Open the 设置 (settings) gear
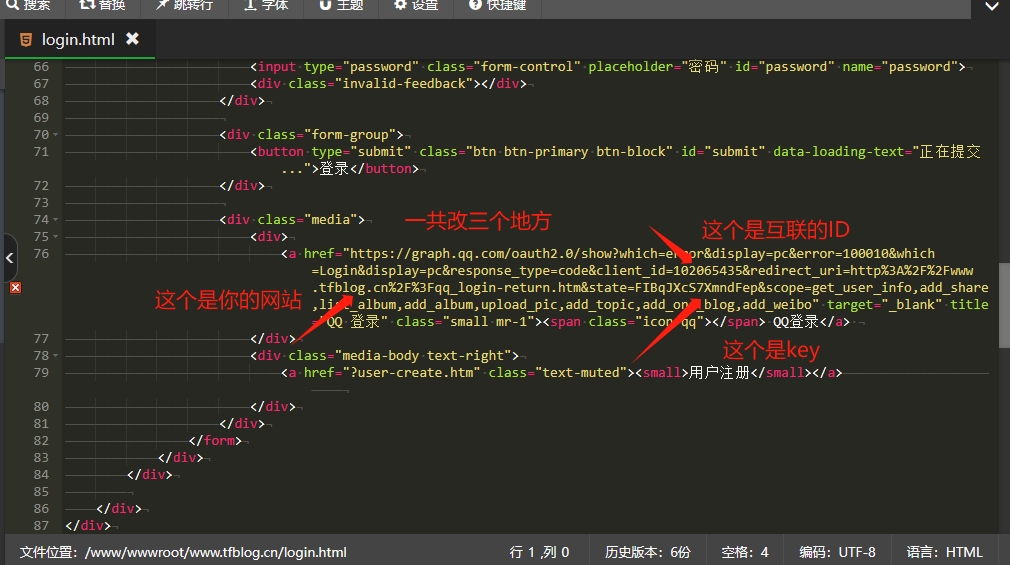Screen dimensions: 1010x565 pyautogui.click(x=416, y=6)
